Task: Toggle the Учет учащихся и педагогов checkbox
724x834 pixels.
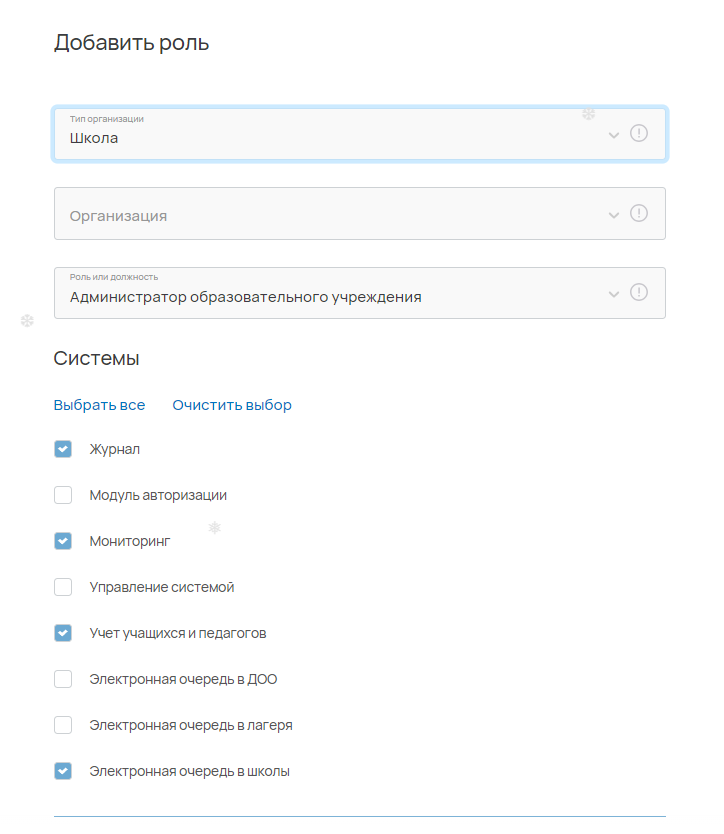Action: (x=63, y=633)
